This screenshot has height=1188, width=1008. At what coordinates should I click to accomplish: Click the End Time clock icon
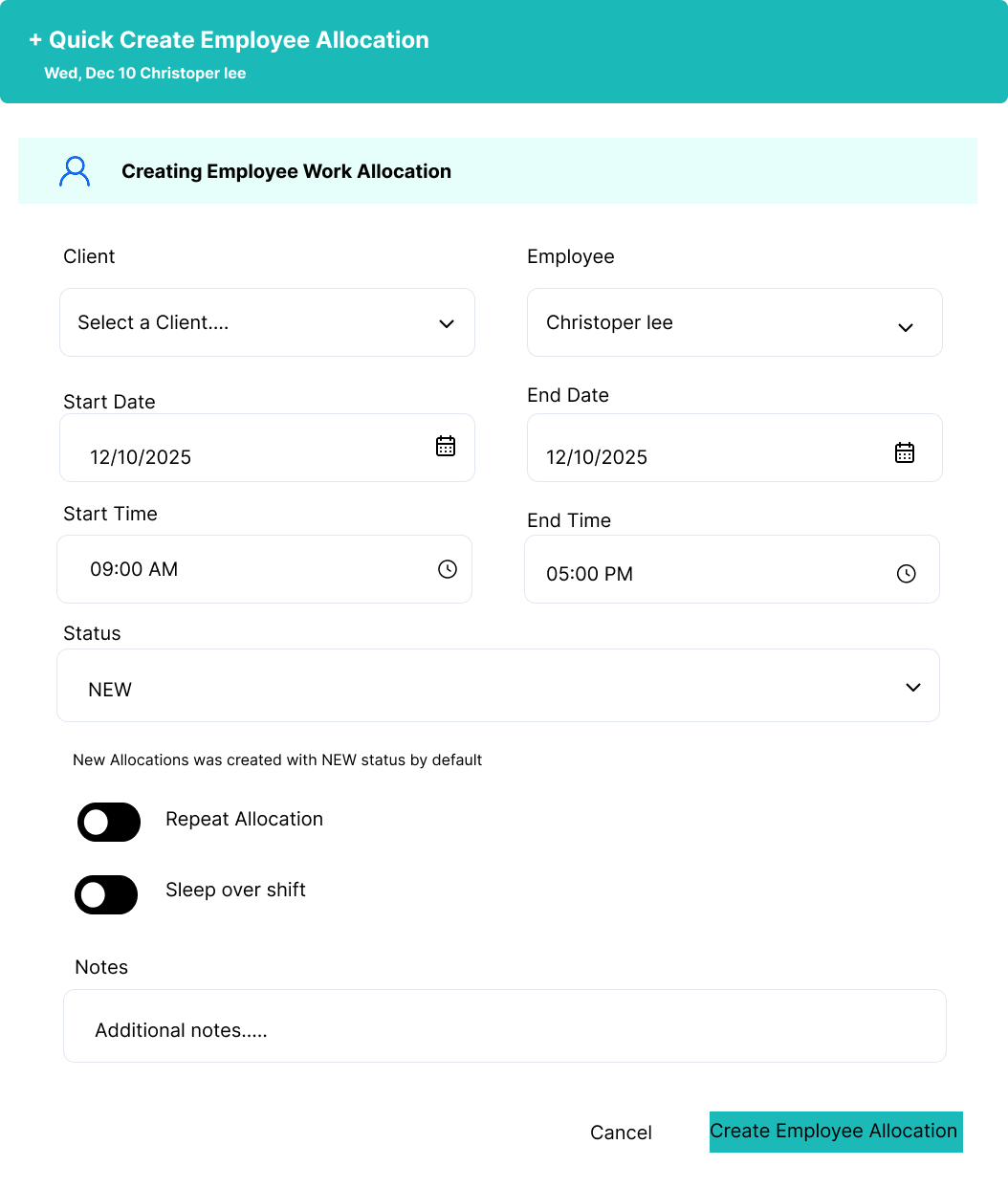(x=907, y=574)
